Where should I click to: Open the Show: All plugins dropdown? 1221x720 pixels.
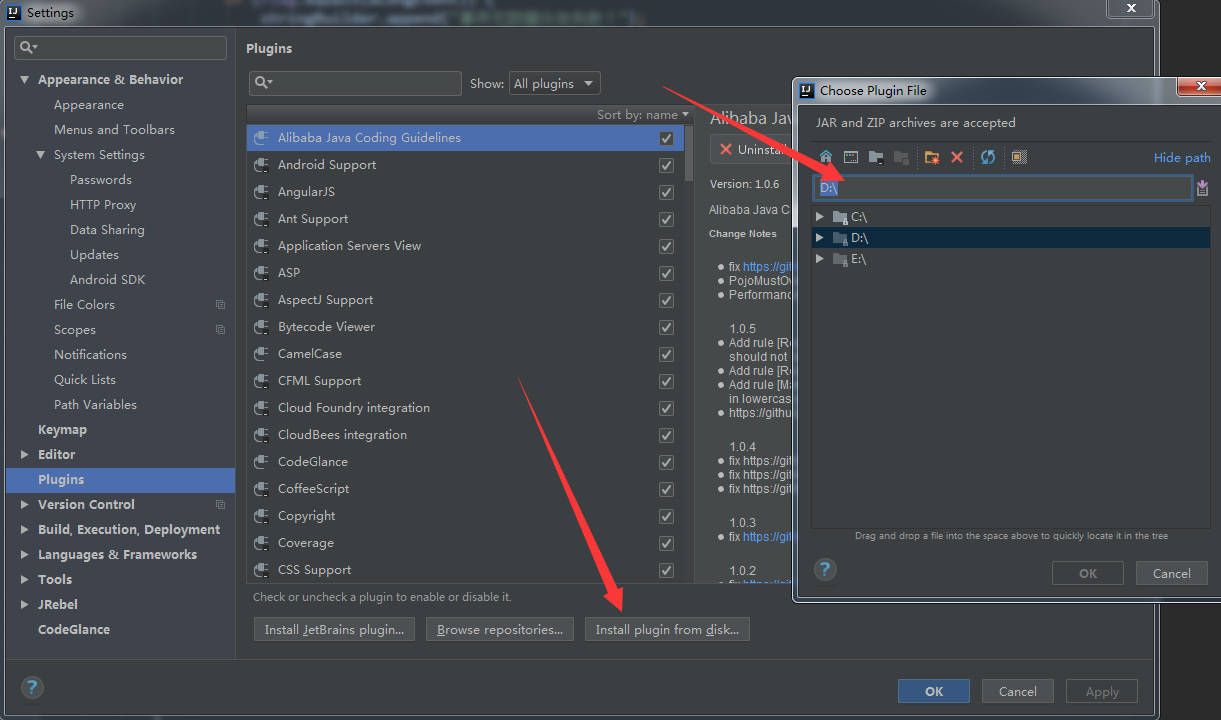pyautogui.click(x=554, y=83)
